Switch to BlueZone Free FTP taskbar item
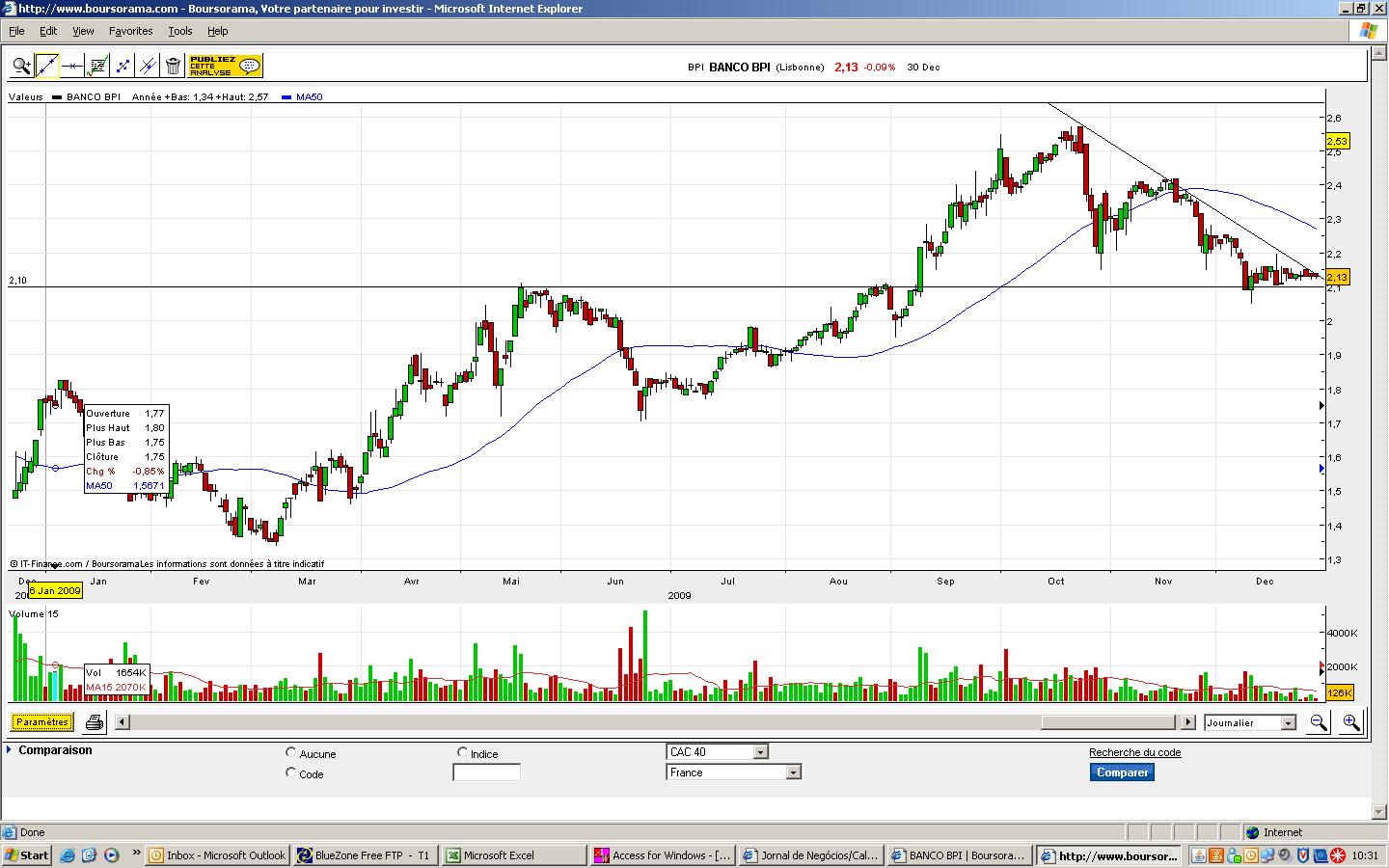Screen dimensions: 1389x868 367,855
